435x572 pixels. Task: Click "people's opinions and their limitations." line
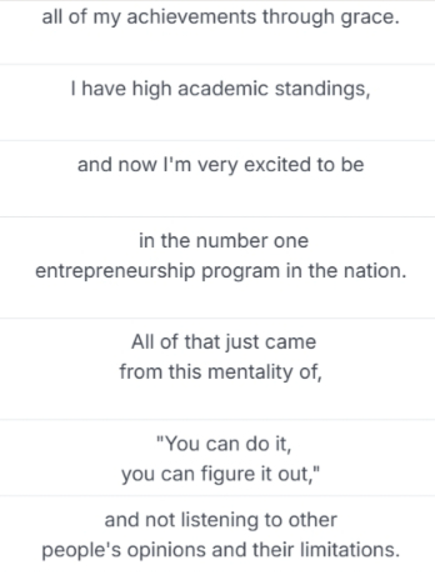tap(220, 550)
